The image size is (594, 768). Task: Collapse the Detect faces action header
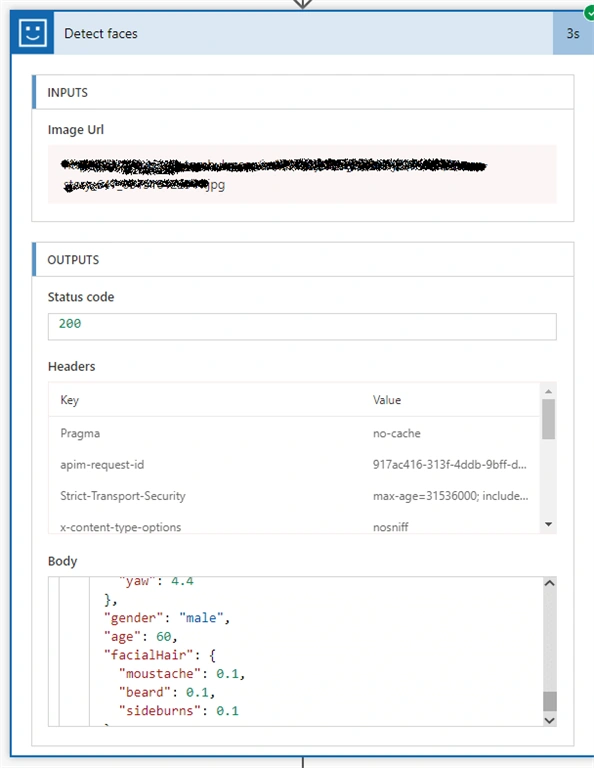[303, 33]
